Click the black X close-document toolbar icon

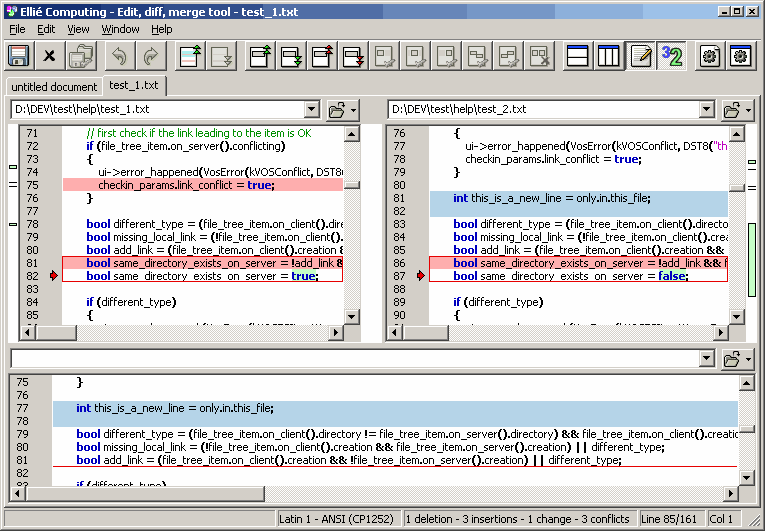point(49,56)
